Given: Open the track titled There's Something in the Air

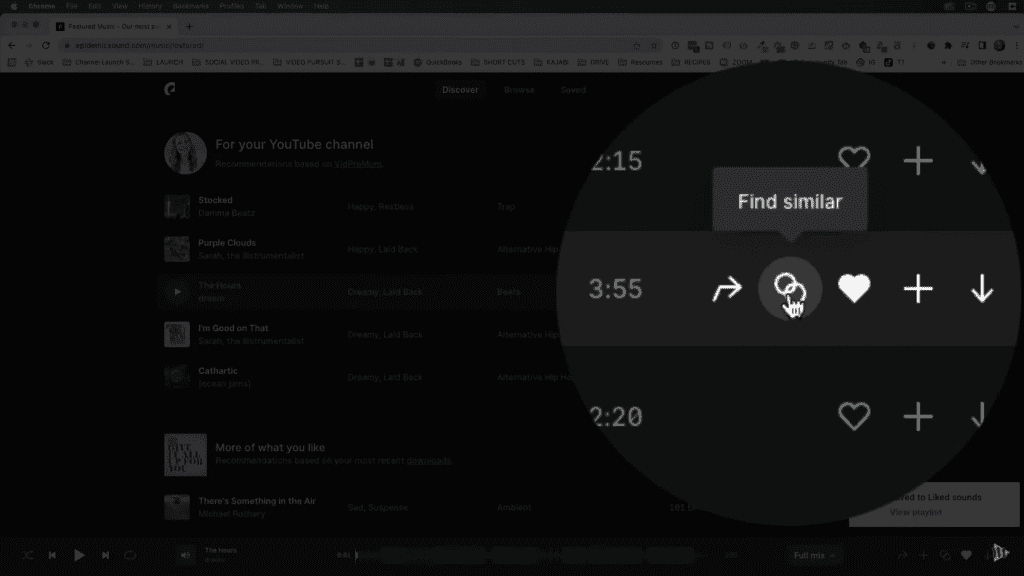Looking at the screenshot, I should (257, 501).
